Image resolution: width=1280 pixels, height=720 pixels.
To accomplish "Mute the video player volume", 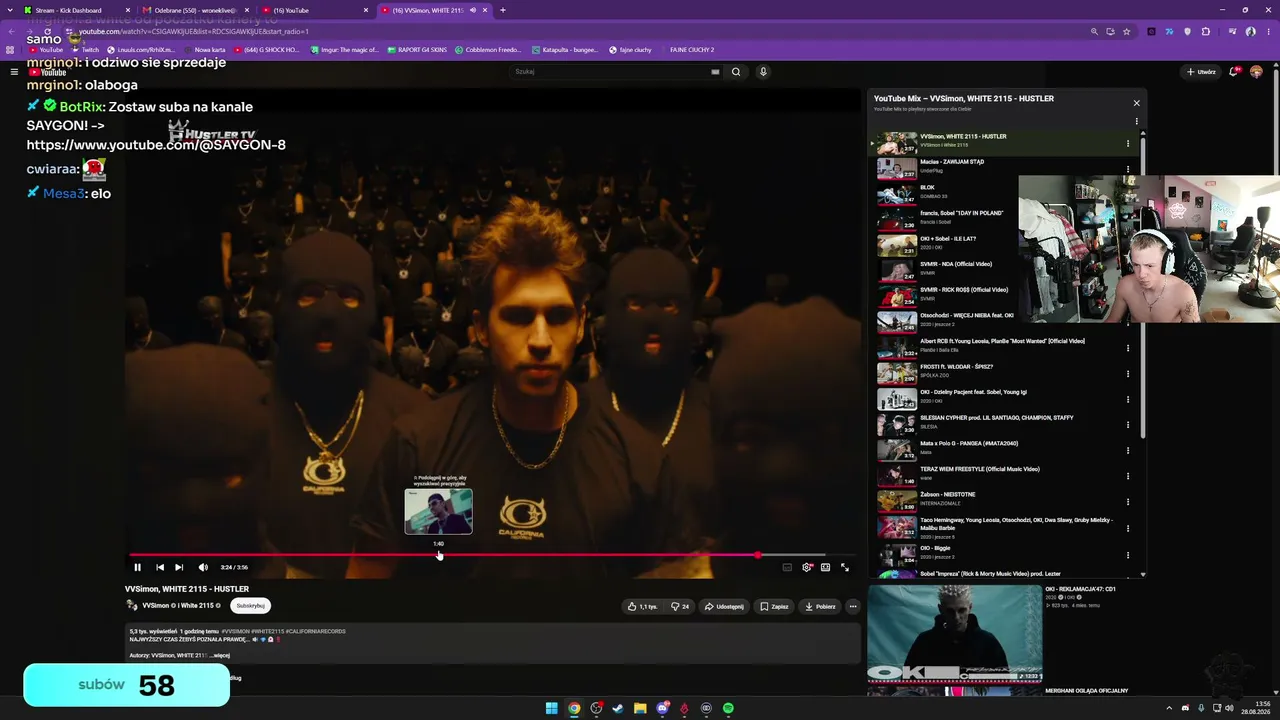I will (203, 567).
